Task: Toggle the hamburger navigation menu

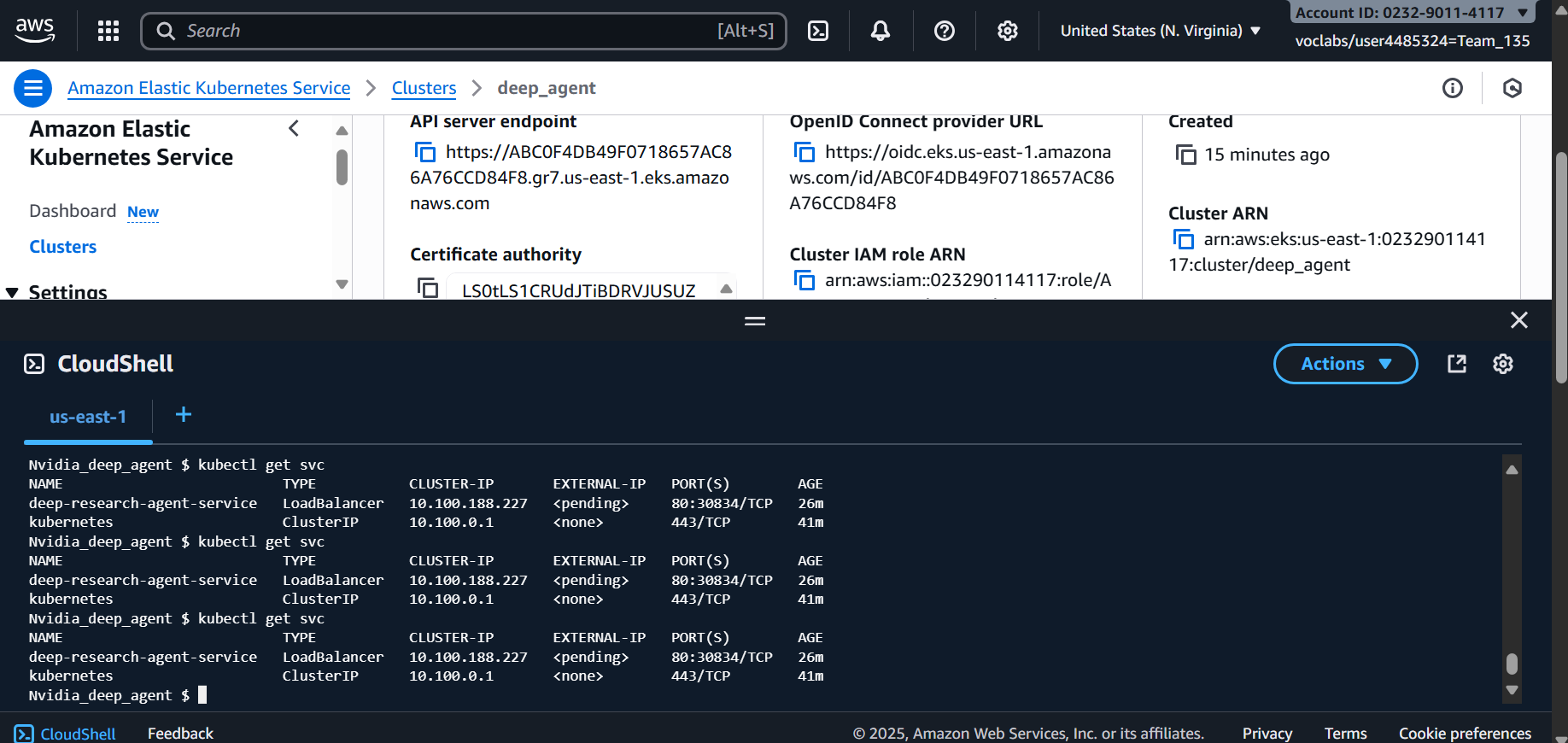Action: 33,88
